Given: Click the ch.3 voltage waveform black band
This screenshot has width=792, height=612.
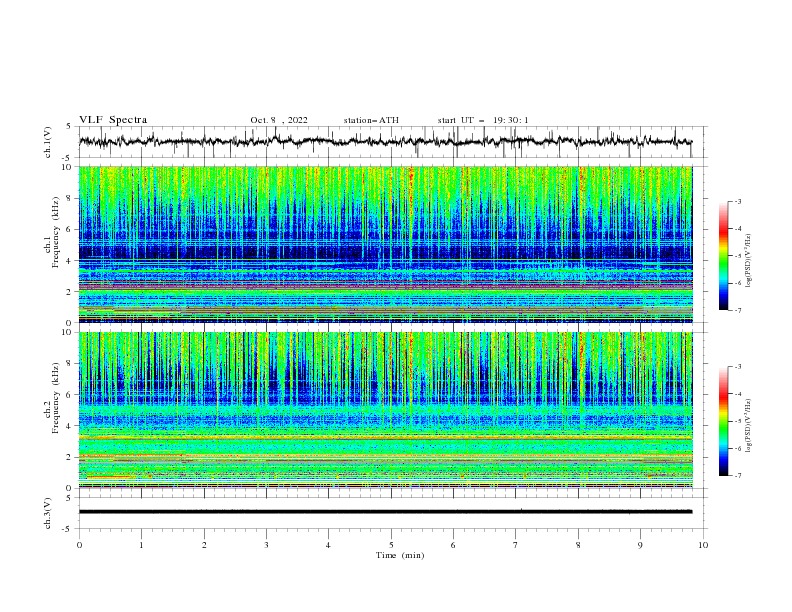Looking at the screenshot, I should pyautogui.click(x=385, y=512).
